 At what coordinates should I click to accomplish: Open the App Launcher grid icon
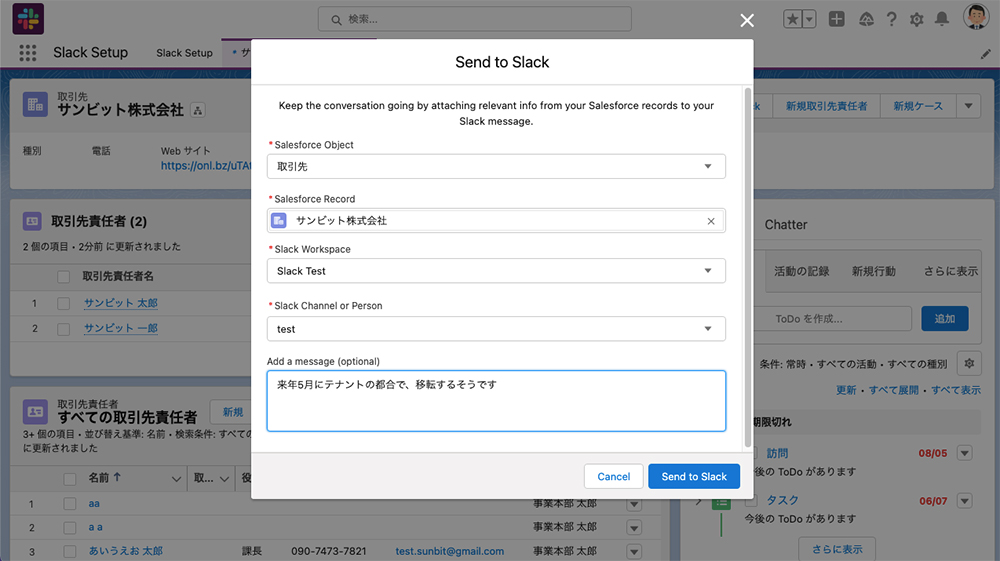(x=27, y=53)
